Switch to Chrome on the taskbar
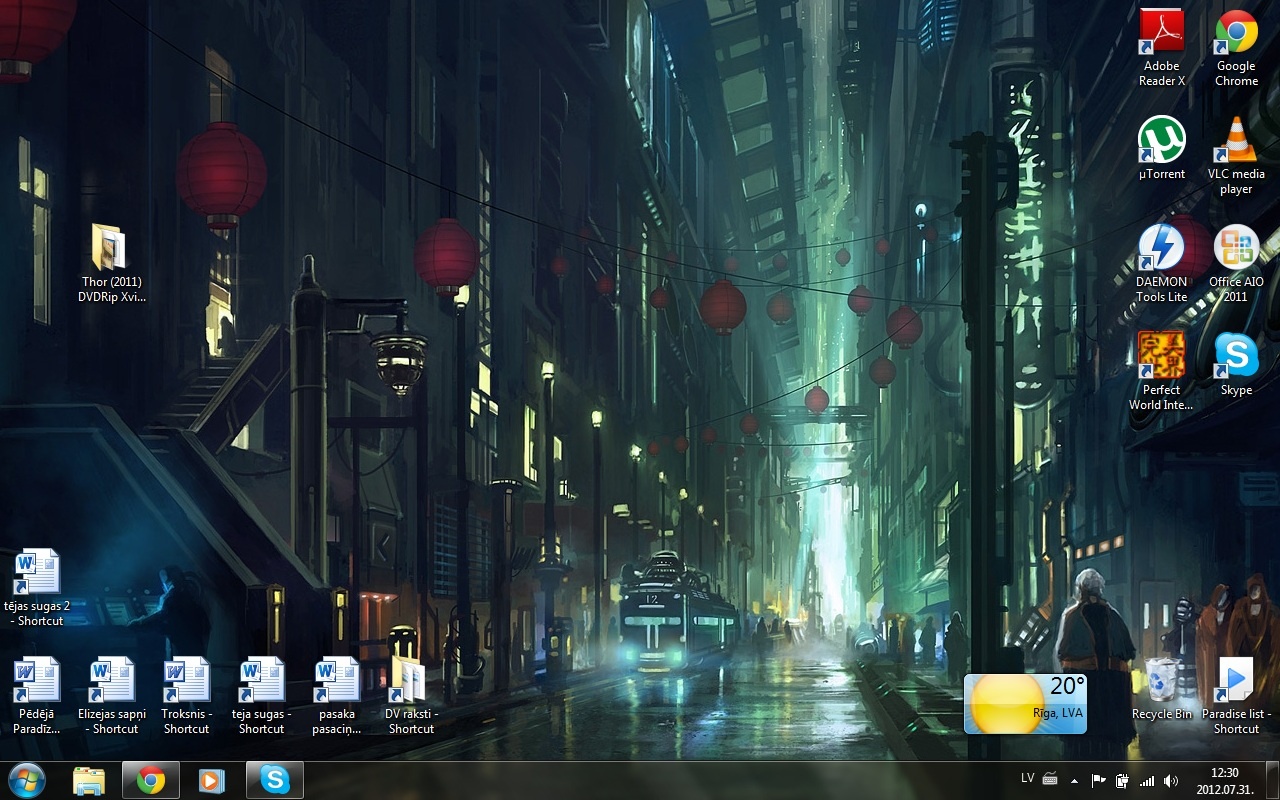1280x800 pixels. pyautogui.click(x=151, y=780)
